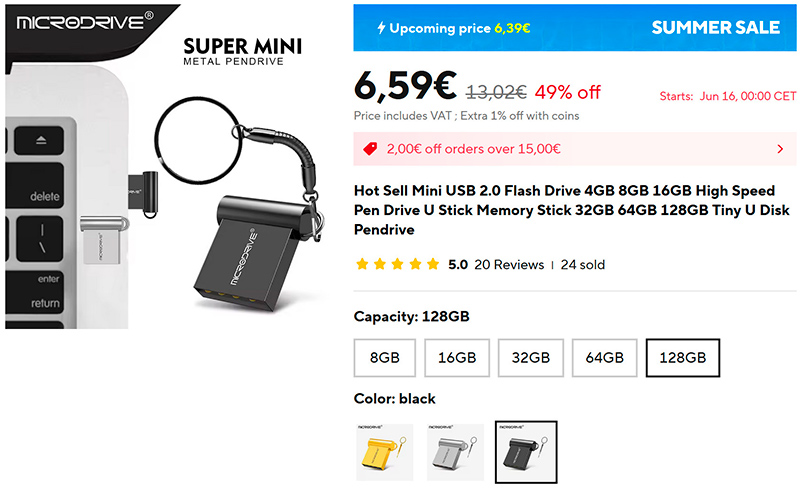The height and width of the screenshot is (489, 800).
Task: Pick the 64GB capacity option
Action: (x=604, y=357)
